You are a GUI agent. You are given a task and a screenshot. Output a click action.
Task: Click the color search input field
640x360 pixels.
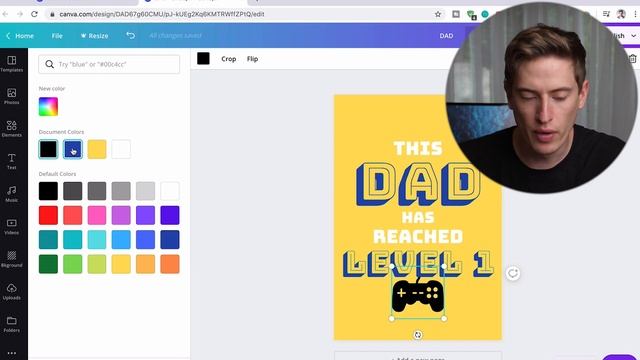[109, 64]
